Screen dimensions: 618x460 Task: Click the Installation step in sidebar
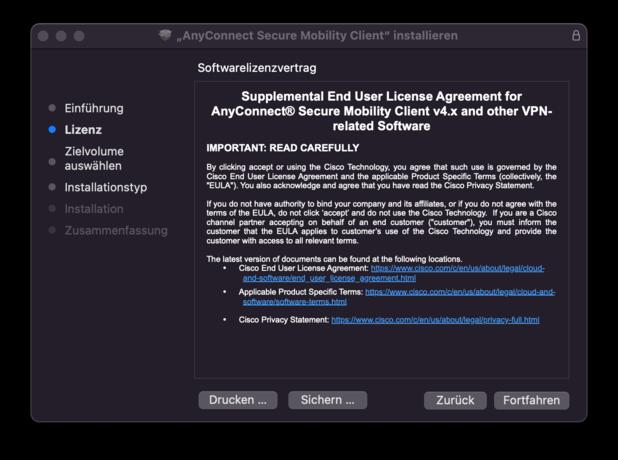94,209
